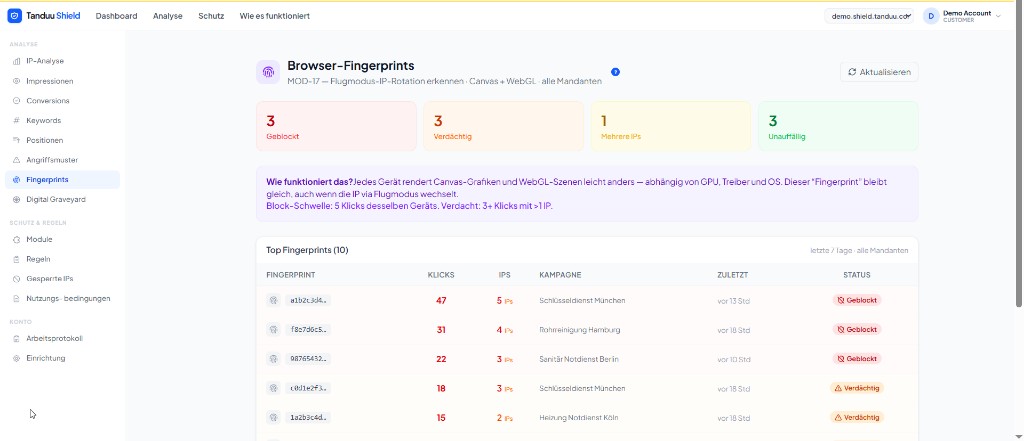The width and height of the screenshot is (1024, 441).
Task: Click the Gesperrte IPs blocked icon
Action: [x=16, y=279]
